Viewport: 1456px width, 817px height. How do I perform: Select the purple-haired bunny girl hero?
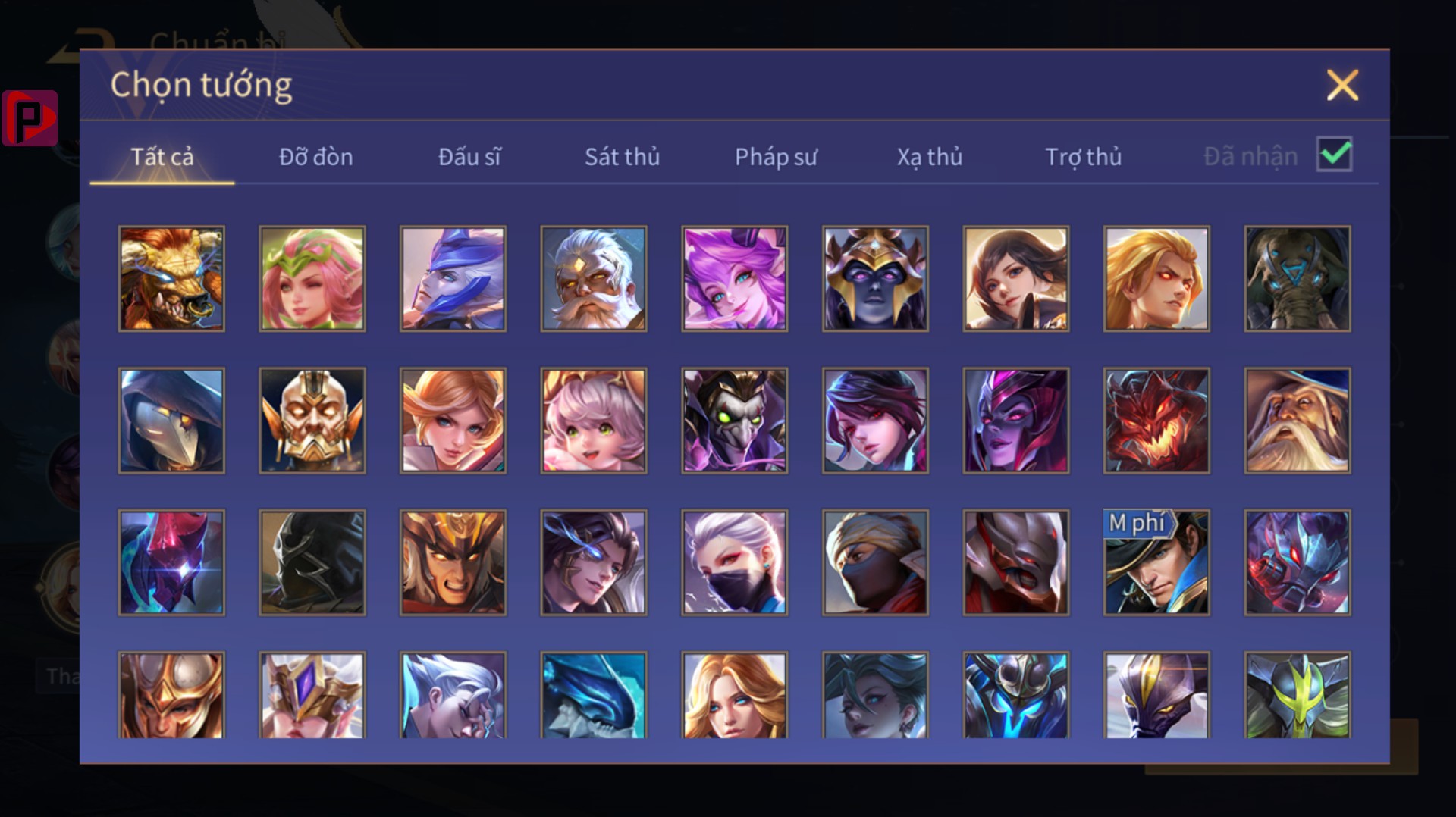pyautogui.click(x=735, y=279)
